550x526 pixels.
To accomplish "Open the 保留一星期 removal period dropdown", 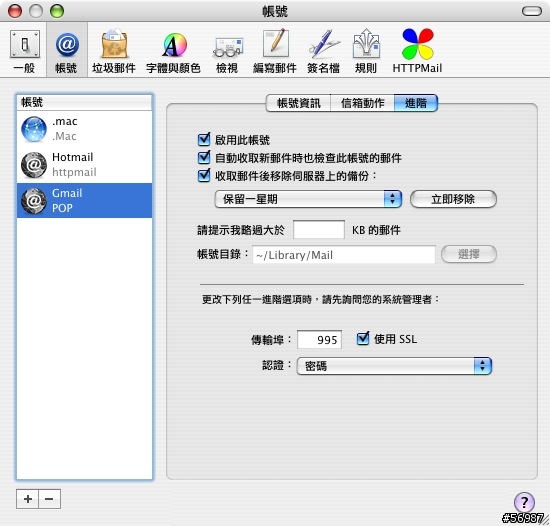I will coord(308,199).
